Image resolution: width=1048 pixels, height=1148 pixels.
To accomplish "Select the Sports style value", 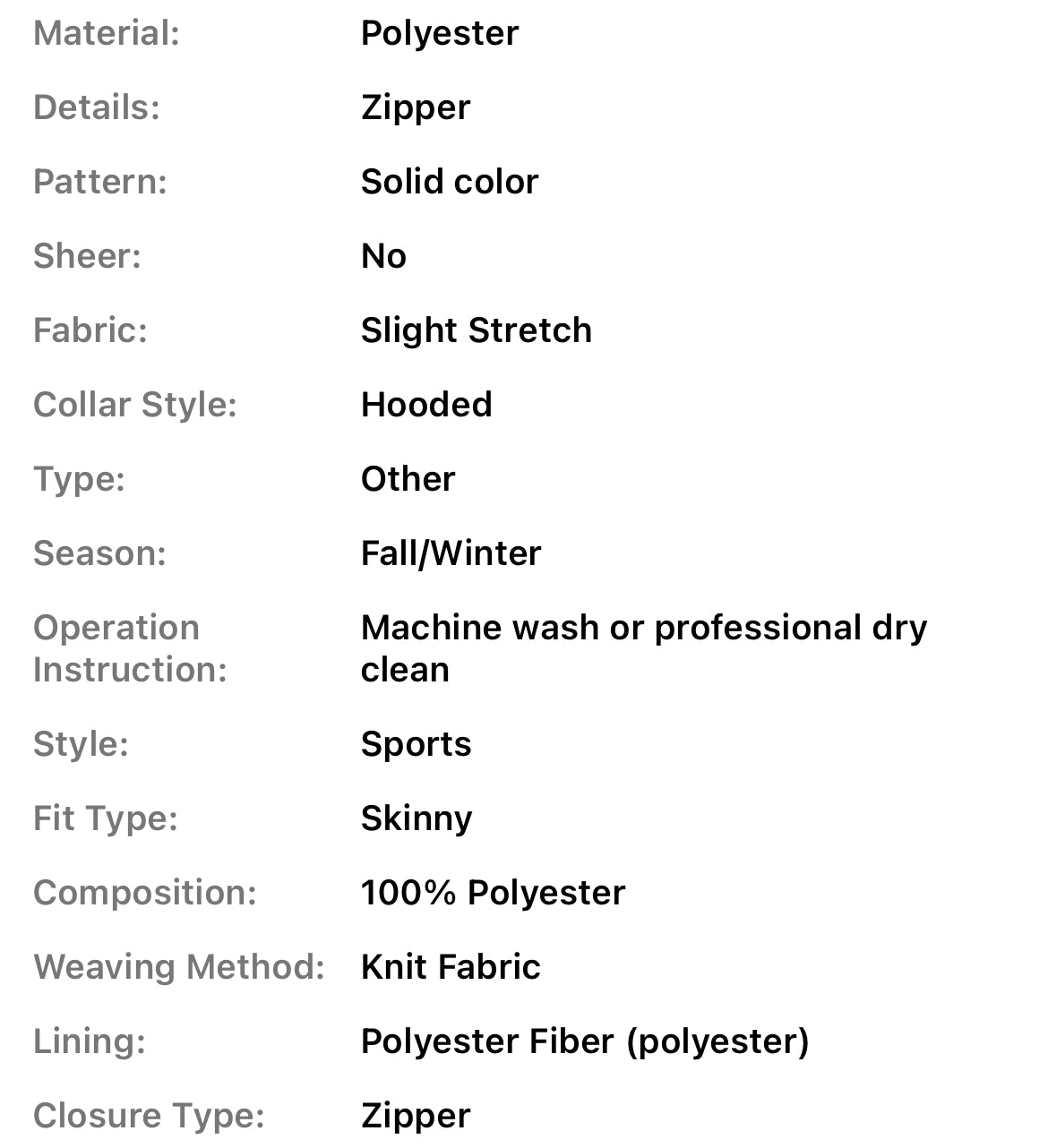I will pos(416,745).
